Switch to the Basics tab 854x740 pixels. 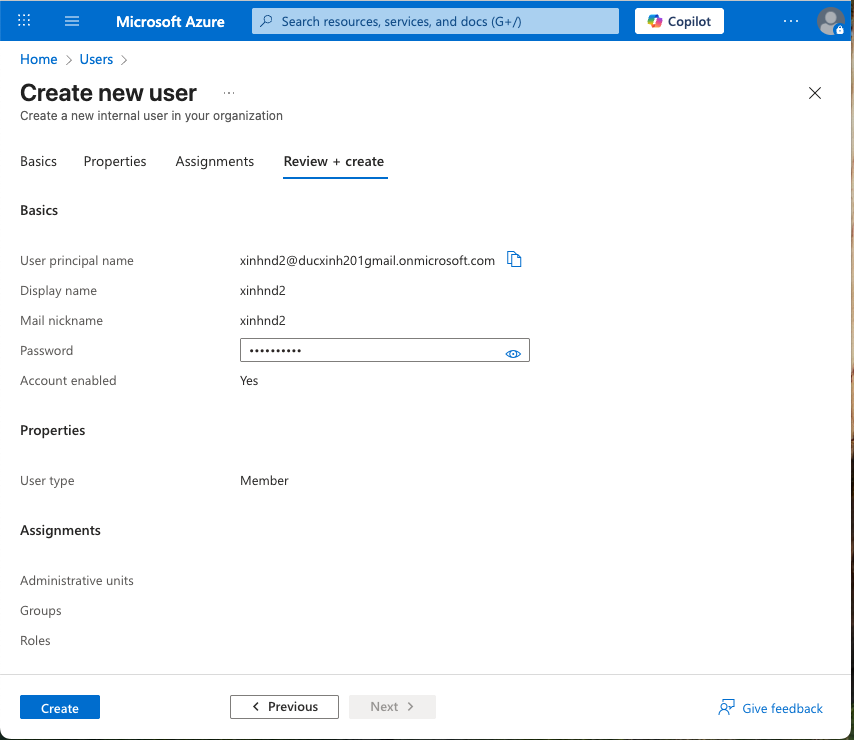click(x=38, y=161)
